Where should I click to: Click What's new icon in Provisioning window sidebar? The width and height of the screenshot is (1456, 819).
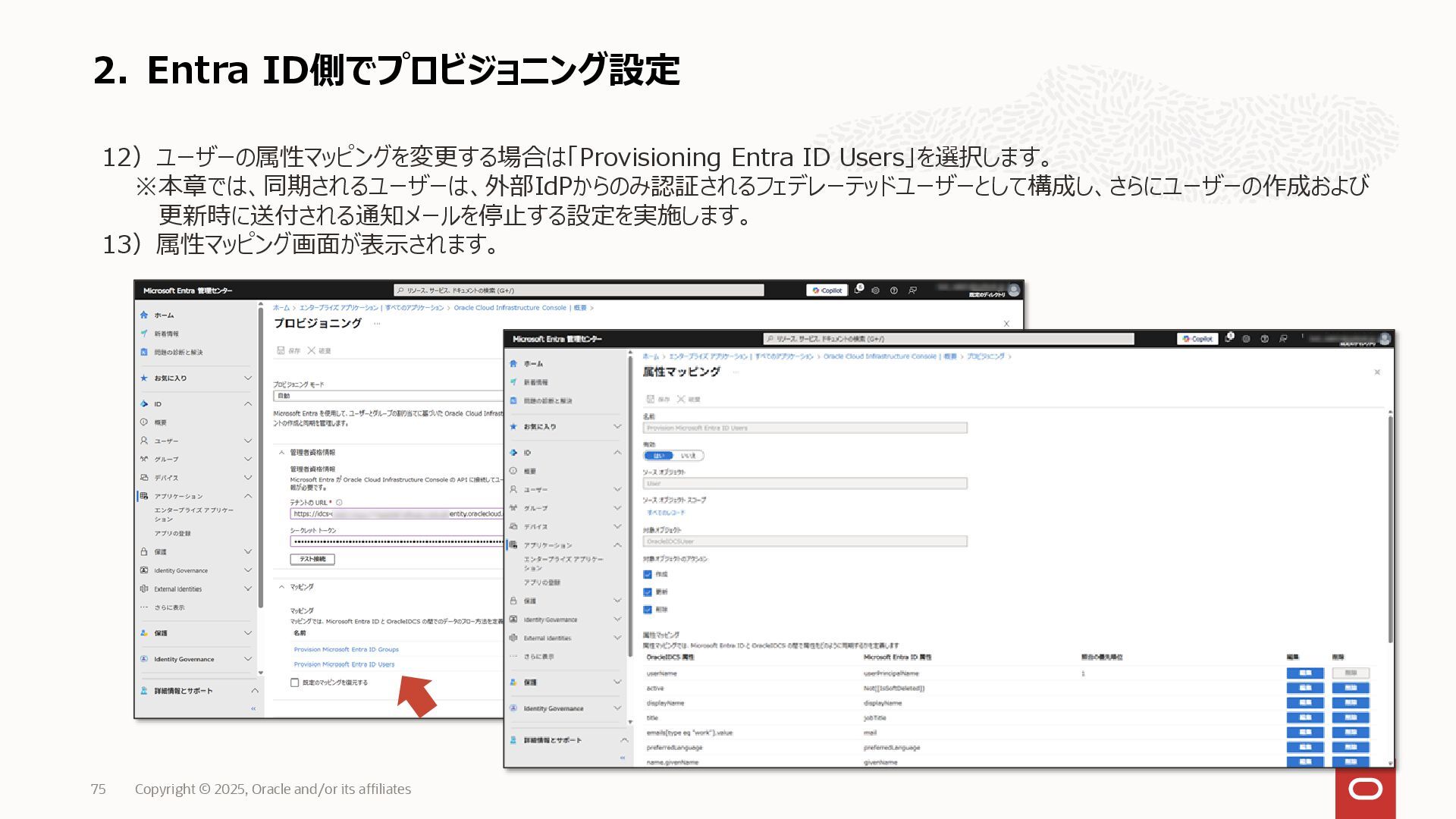click(x=144, y=334)
